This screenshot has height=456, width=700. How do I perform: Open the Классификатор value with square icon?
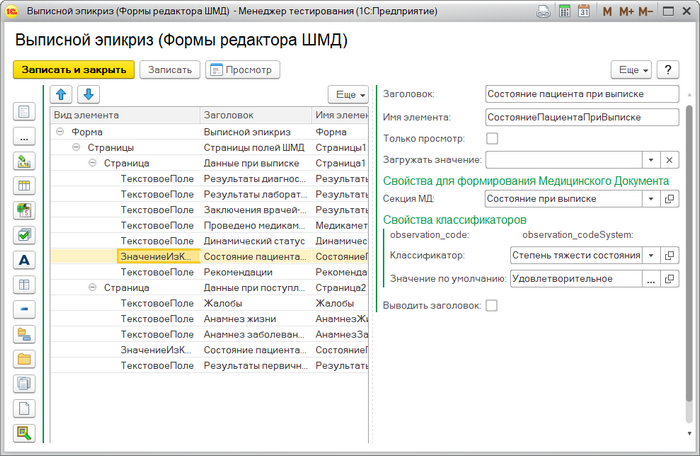[669, 255]
